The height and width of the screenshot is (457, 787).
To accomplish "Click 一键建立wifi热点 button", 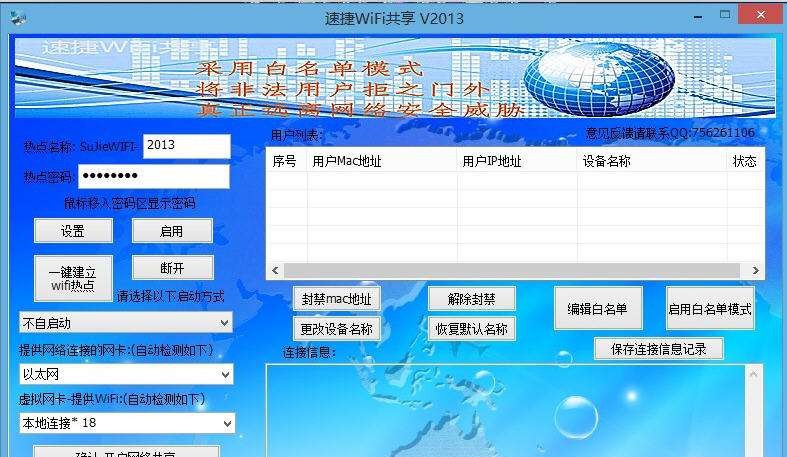I will (x=73, y=278).
